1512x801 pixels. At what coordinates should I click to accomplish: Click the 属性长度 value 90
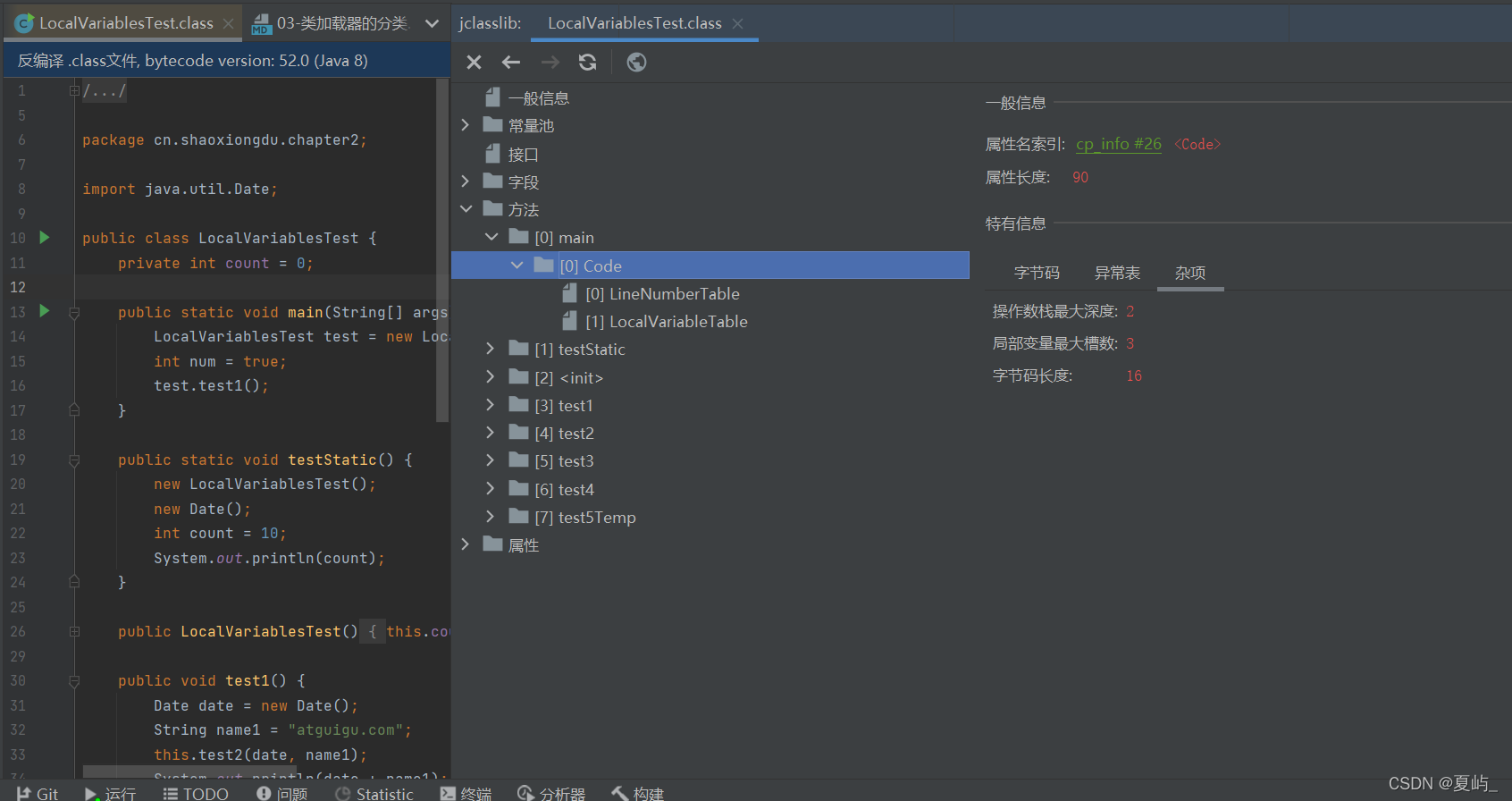click(x=1080, y=177)
